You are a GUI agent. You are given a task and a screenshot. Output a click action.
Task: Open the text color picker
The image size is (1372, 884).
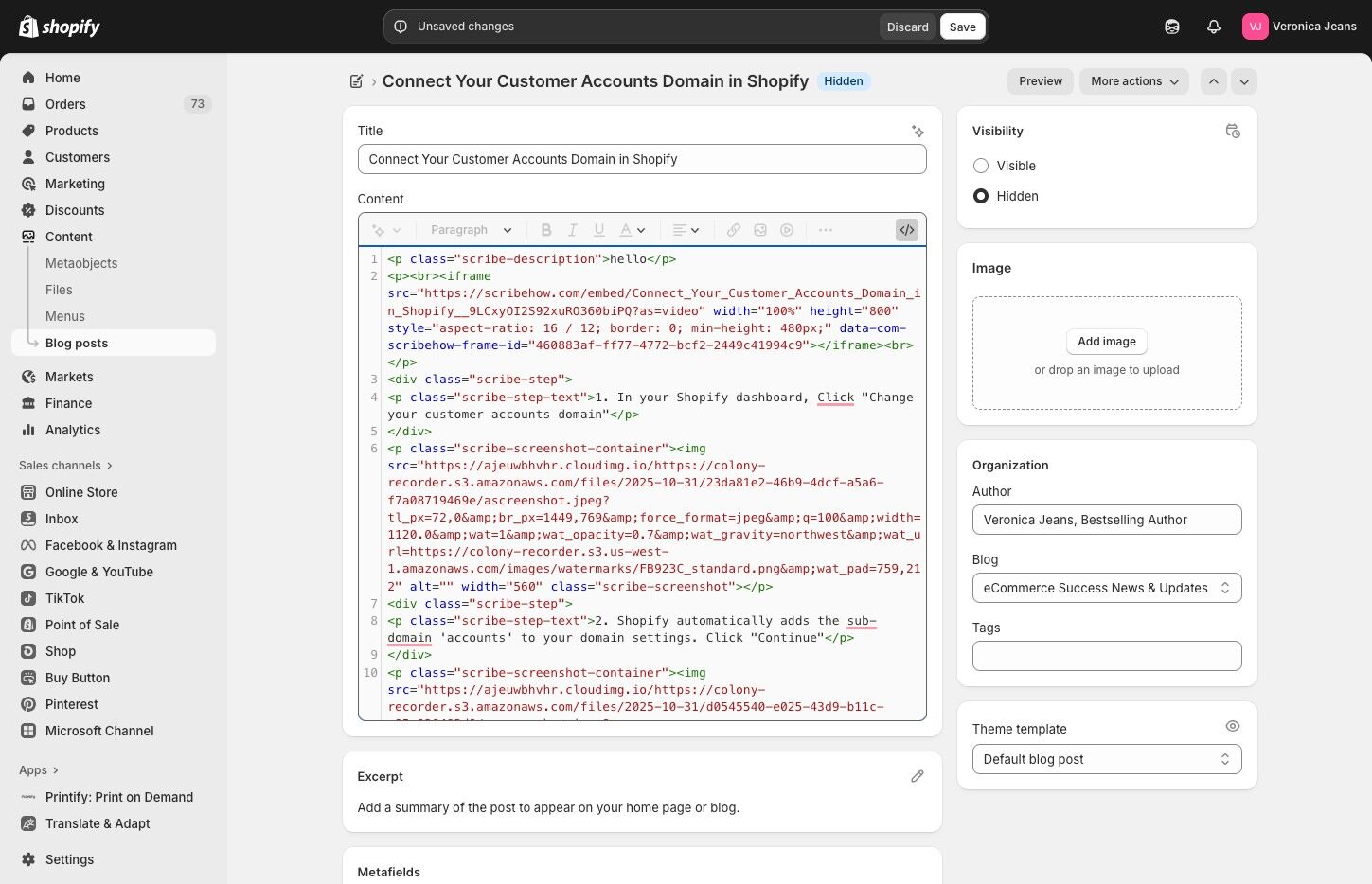pos(632,230)
